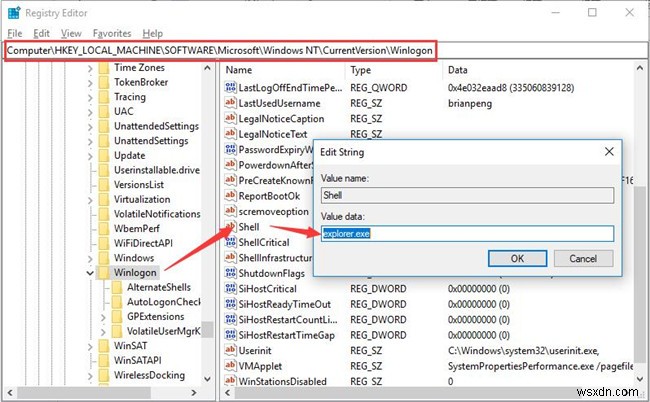Click the Winlogon folder icon in tree
Viewport: 650px width, 402px height.
[104, 273]
